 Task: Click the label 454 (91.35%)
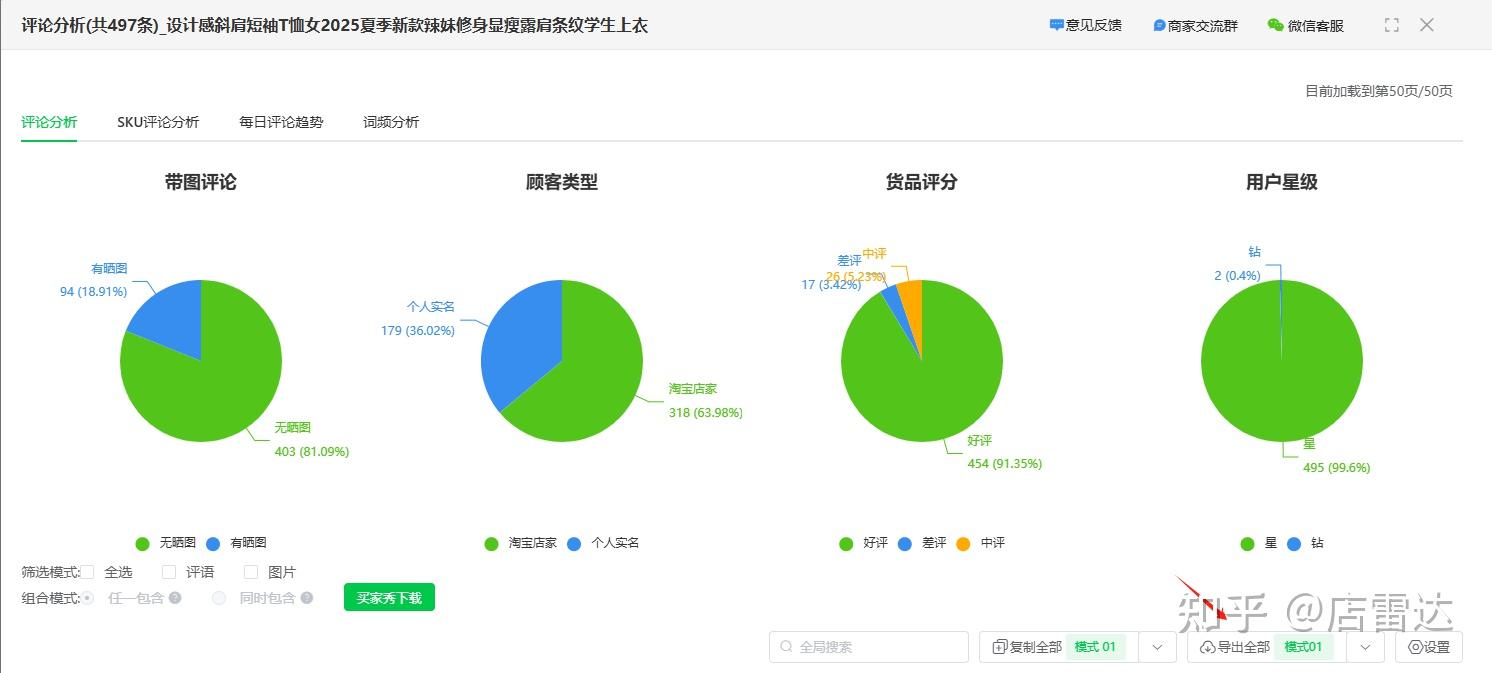pyautogui.click(x=1005, y=463)
